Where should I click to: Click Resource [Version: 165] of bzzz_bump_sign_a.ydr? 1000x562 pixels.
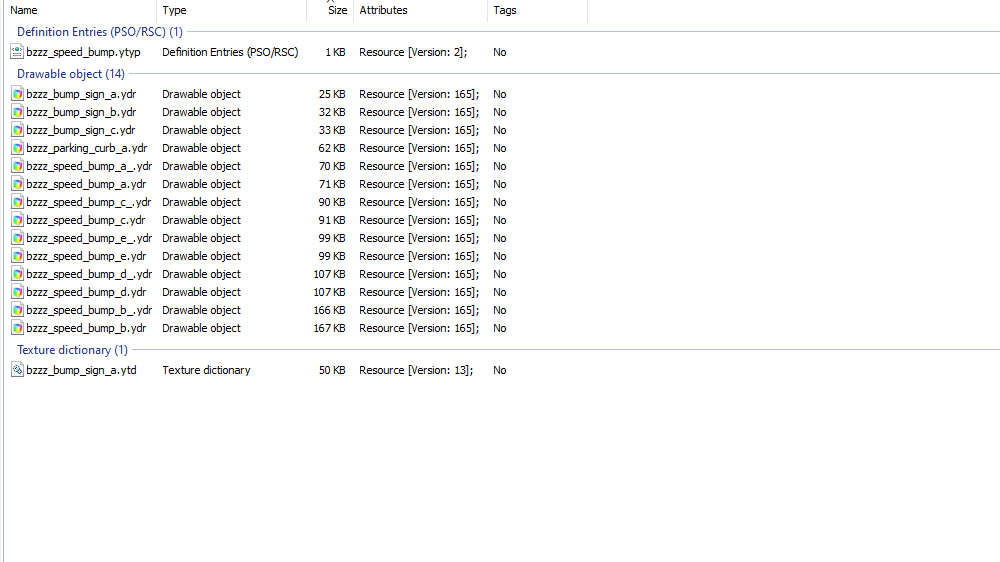[x=419, y=94]
